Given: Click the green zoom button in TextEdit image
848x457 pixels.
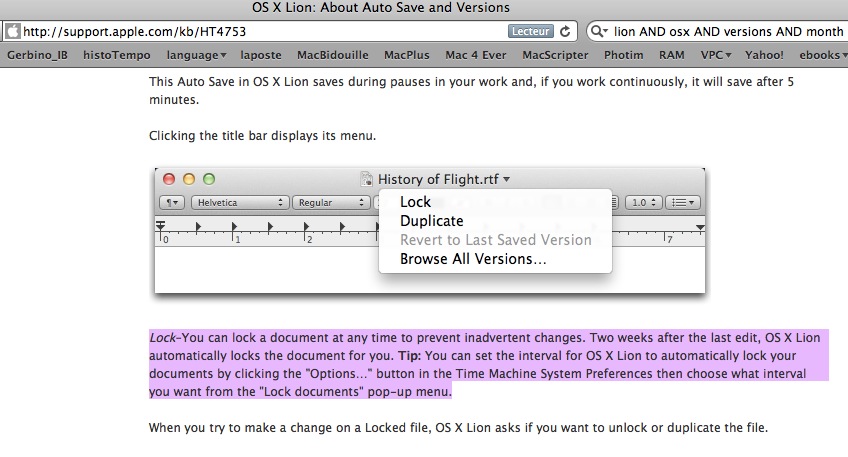Looking at the screenshot, I should [x=209, y=179].
